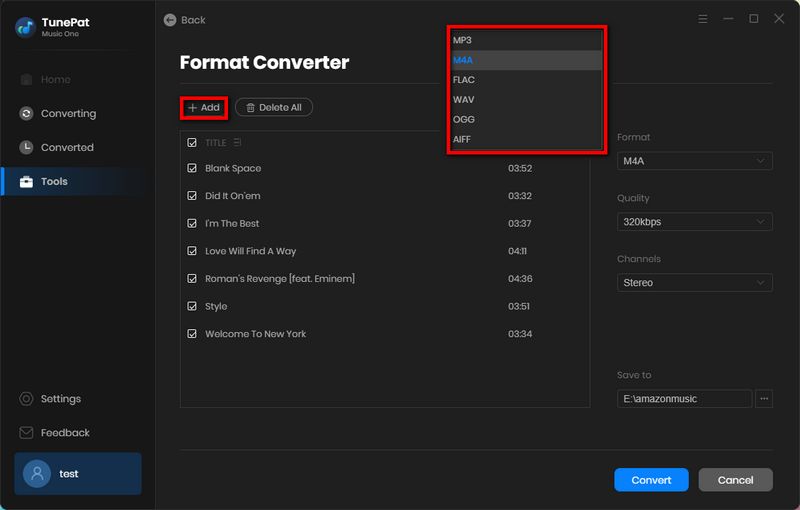Select MP3 from the format list
Viewport: 800px width, 510px height.
[527, 40]
